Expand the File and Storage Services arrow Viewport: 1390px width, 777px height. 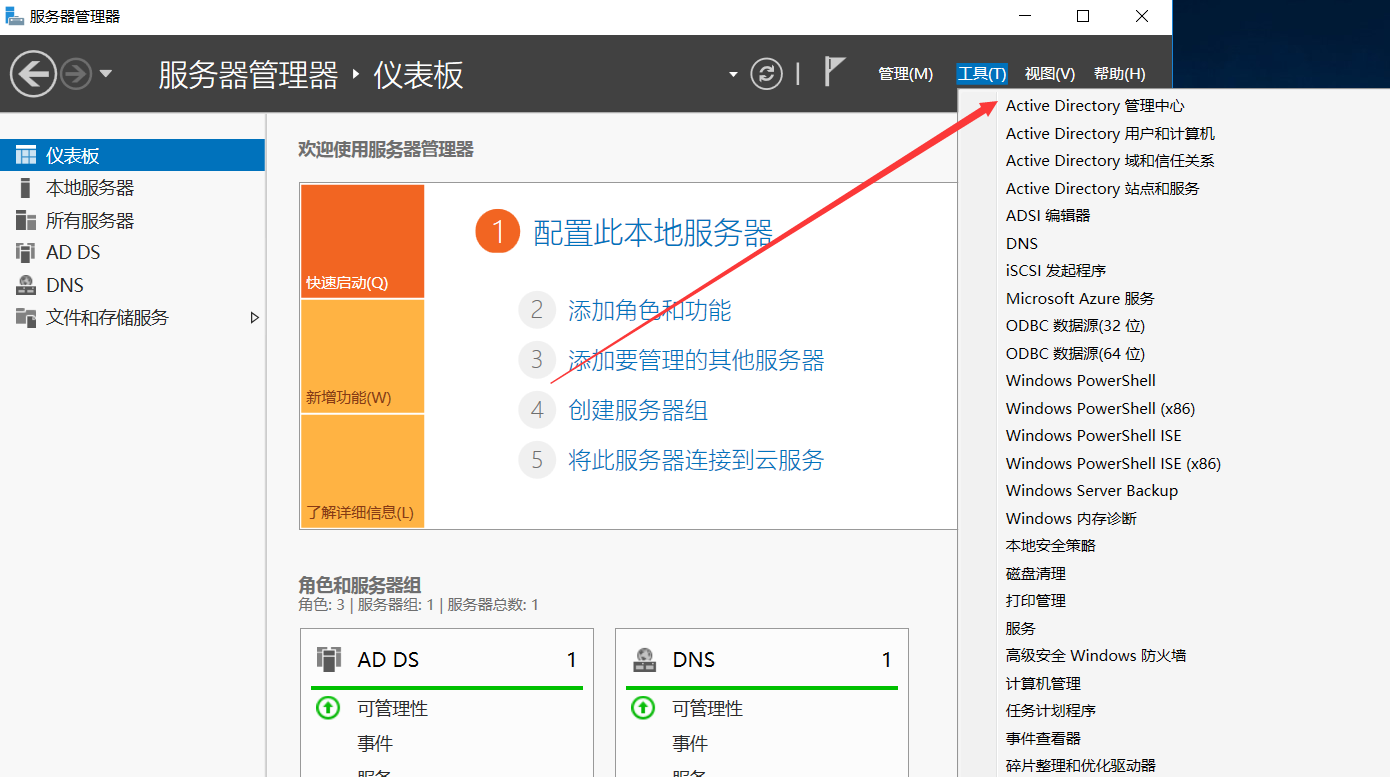click(x=254, y=317)
